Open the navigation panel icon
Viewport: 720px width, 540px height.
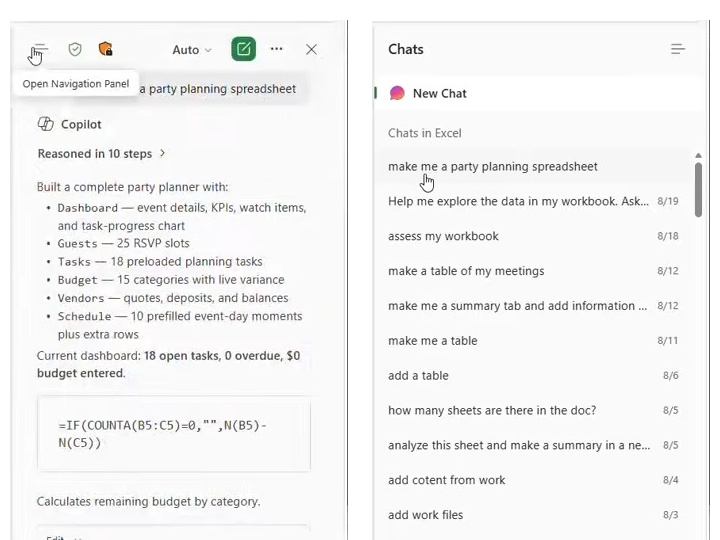pyautogui.click(x=40, y=49)
